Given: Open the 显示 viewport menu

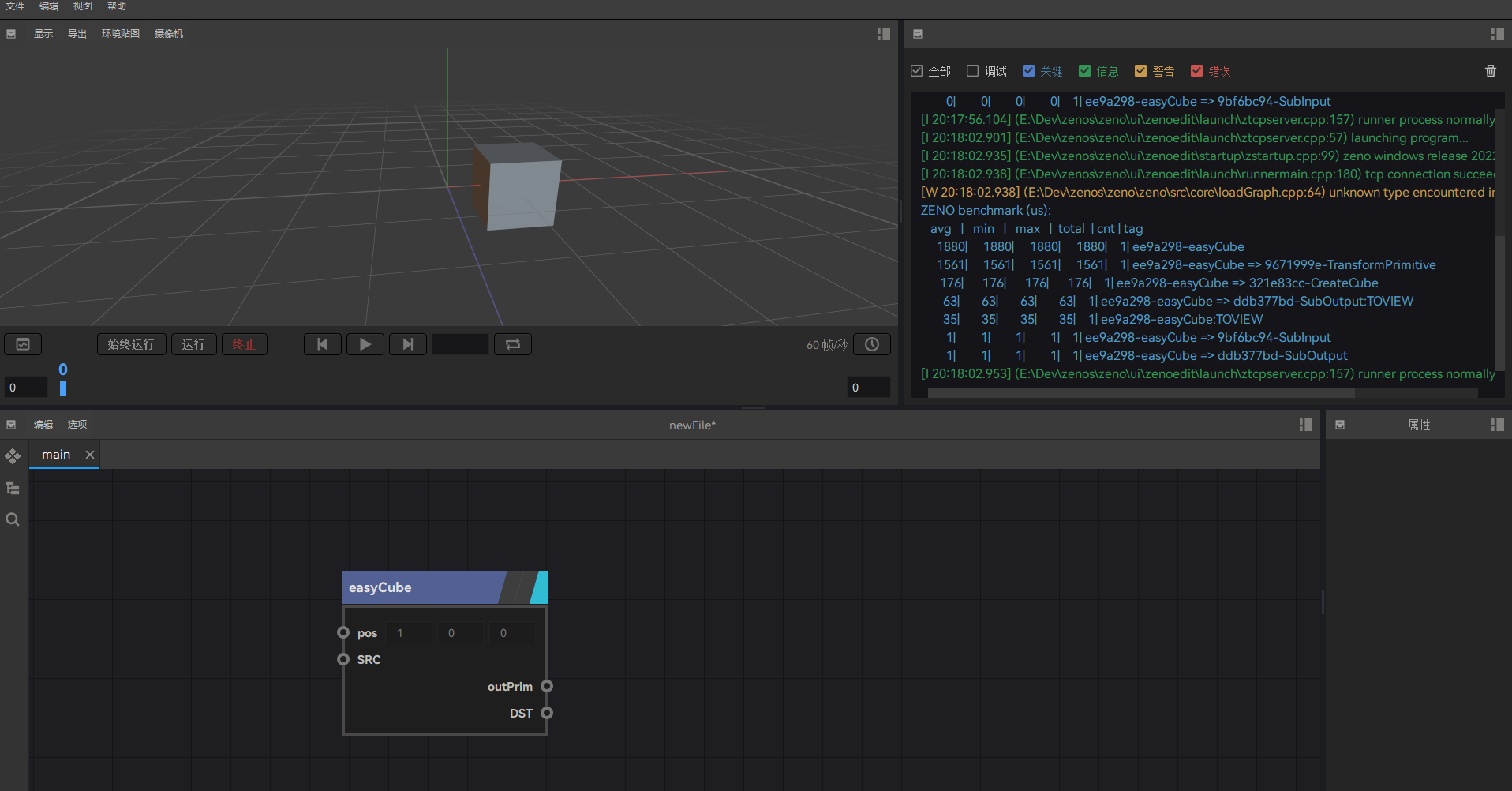Looking at the screenshot, I should point(43,34).
